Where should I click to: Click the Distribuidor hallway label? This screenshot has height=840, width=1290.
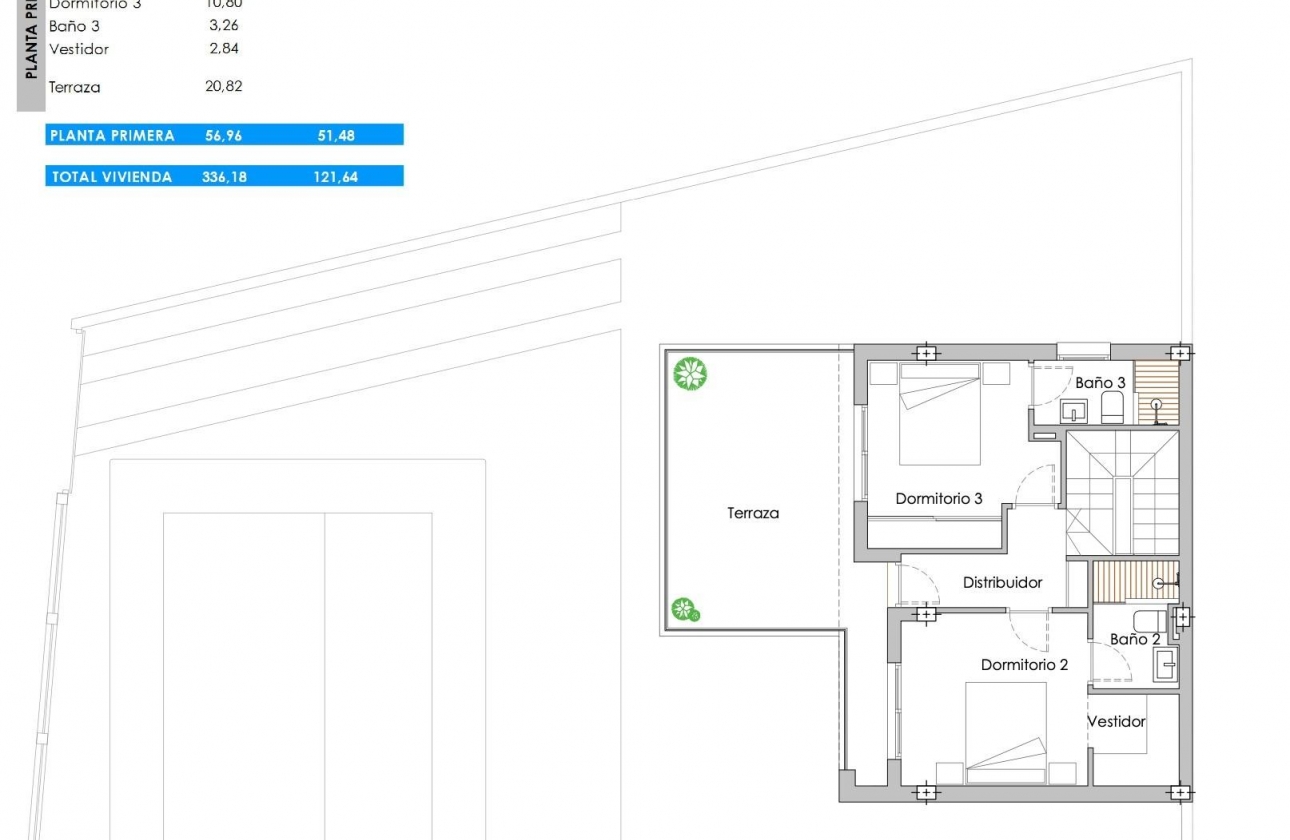coord(1002,582)
